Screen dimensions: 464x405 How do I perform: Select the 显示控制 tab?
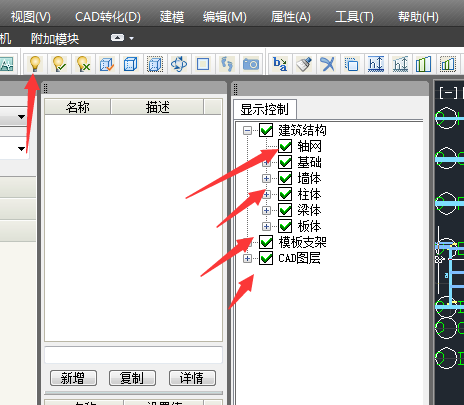[265, 109]
